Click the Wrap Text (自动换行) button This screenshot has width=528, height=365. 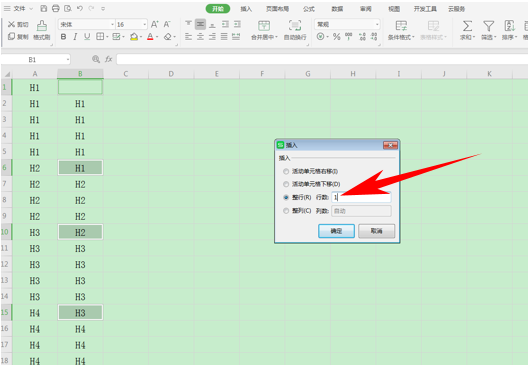295,30
